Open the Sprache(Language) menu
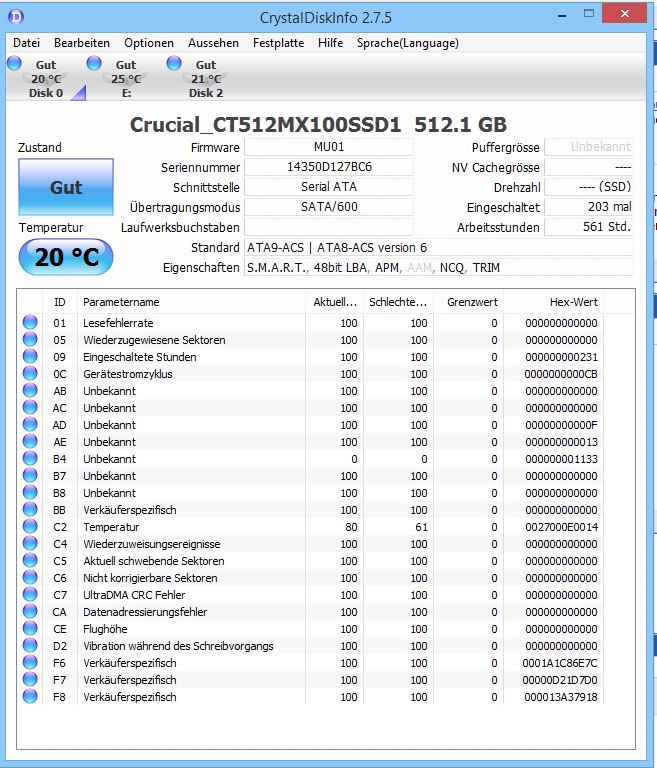This screenshot has width=657, height=768. [408, 43]
